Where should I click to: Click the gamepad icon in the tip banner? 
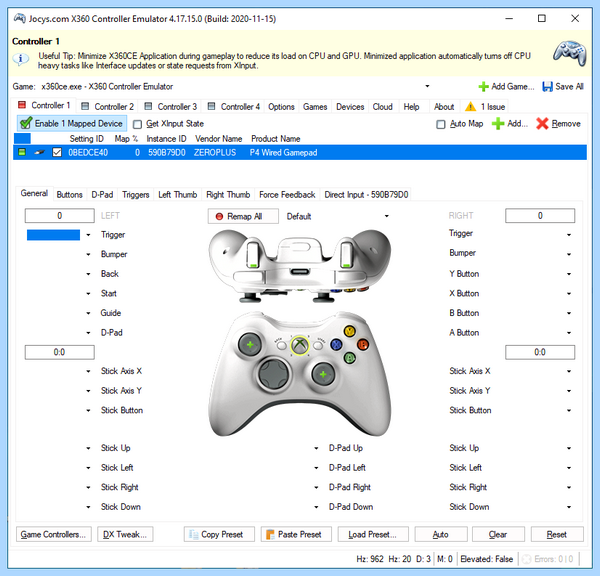tap(569, 54)
